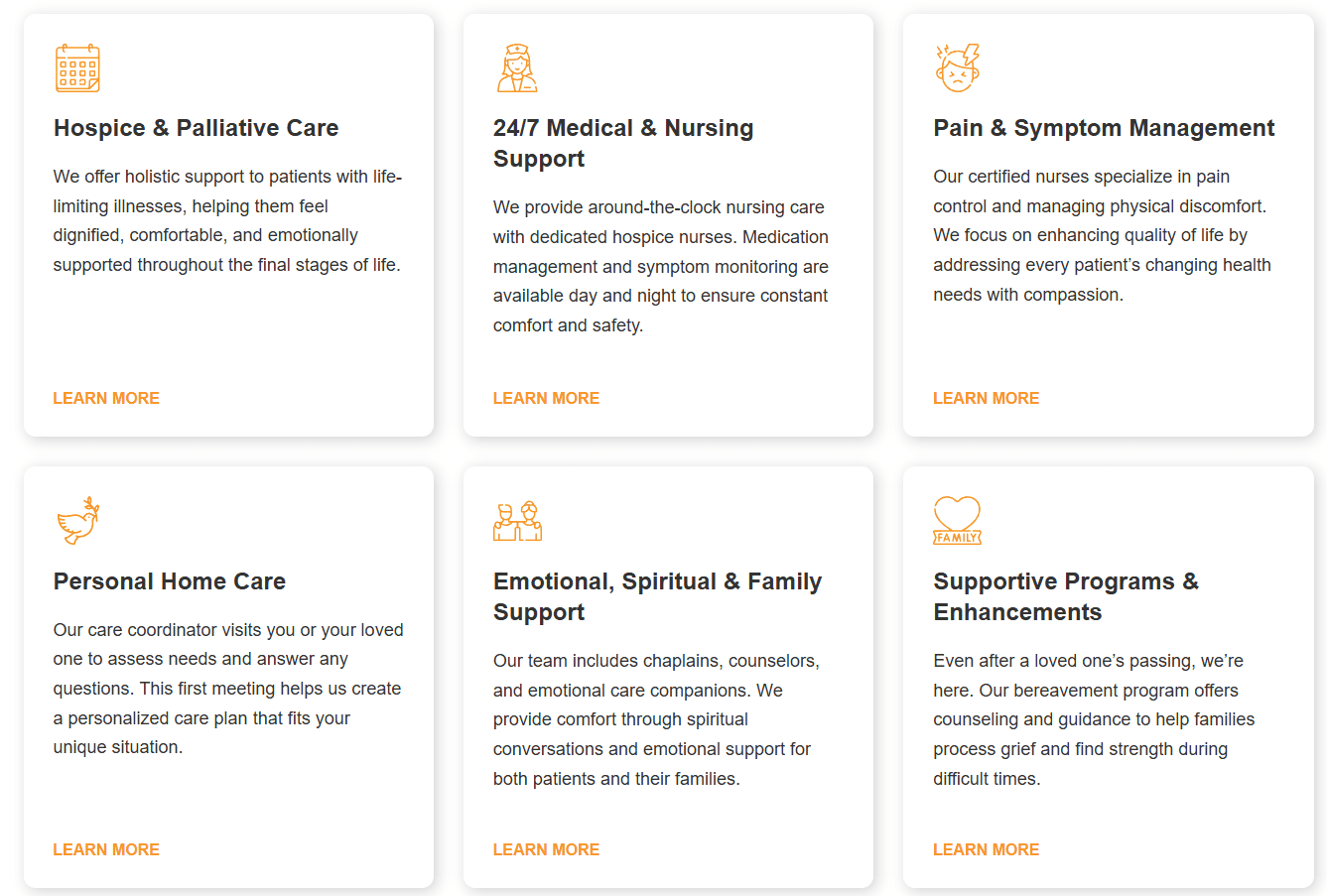Select the 24/7 Medical & Nursing Support title
Image resolution: width=1327 pixels, height=896 pixels.
[623, 143]
